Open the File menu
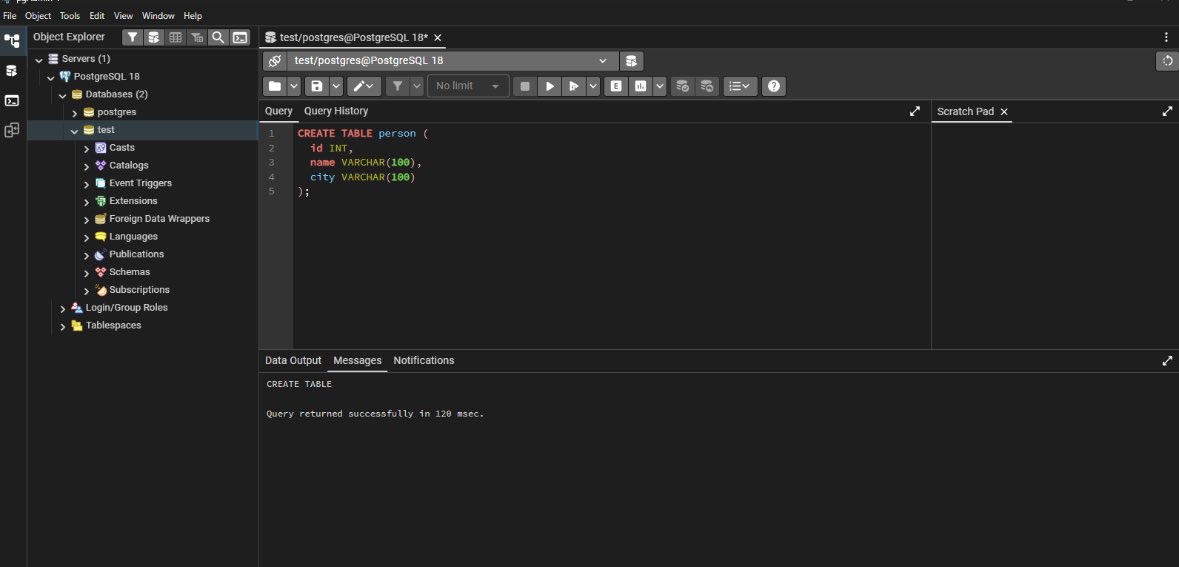Screen dimensions: 1179x567 tap(10, 16)
